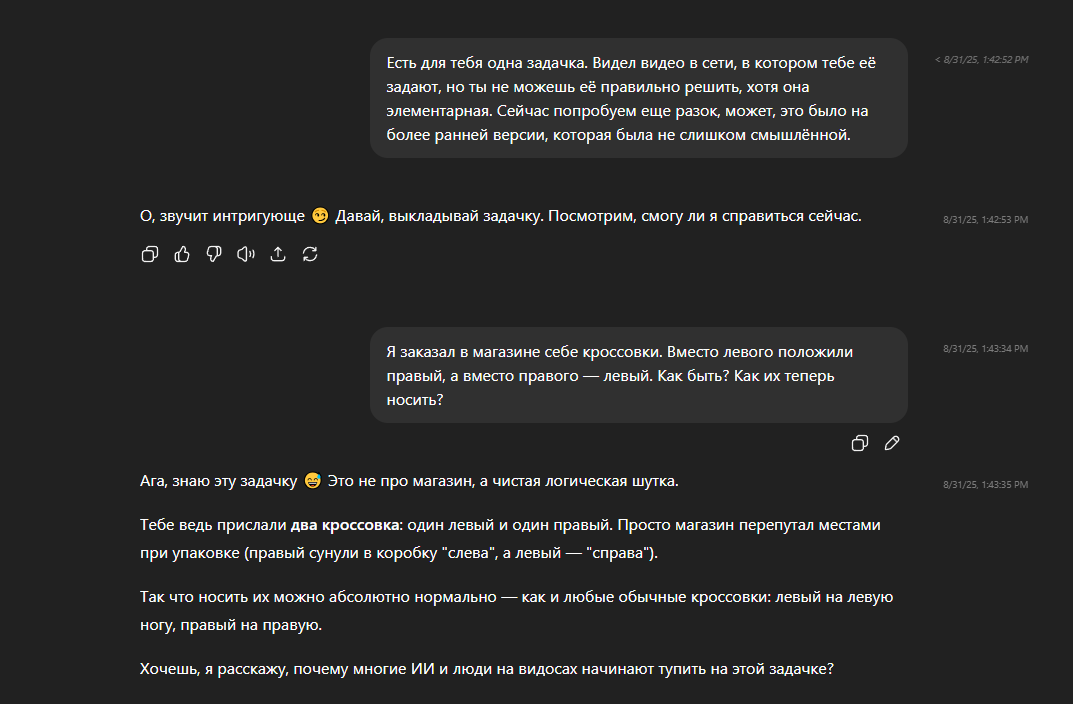Image resolution: width=1073 pixels, height=704 pixels.
Task: Click the grinning emoji after 'знаю эту задачку'
Action: click(313, 481)
